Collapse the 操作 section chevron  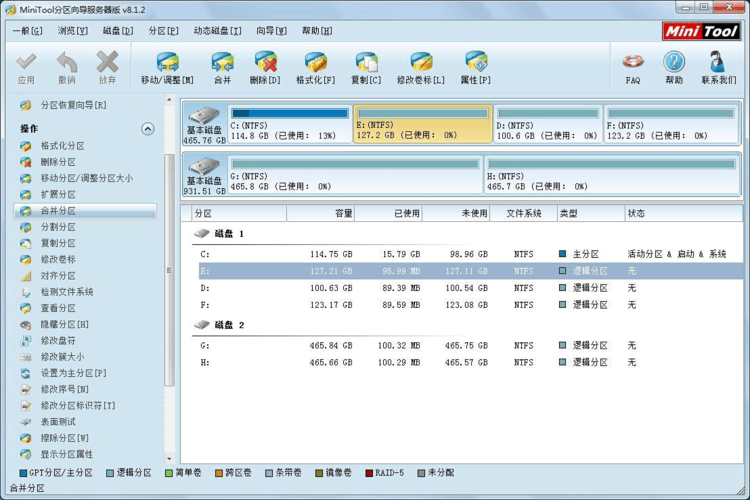[x=148, y=129]
